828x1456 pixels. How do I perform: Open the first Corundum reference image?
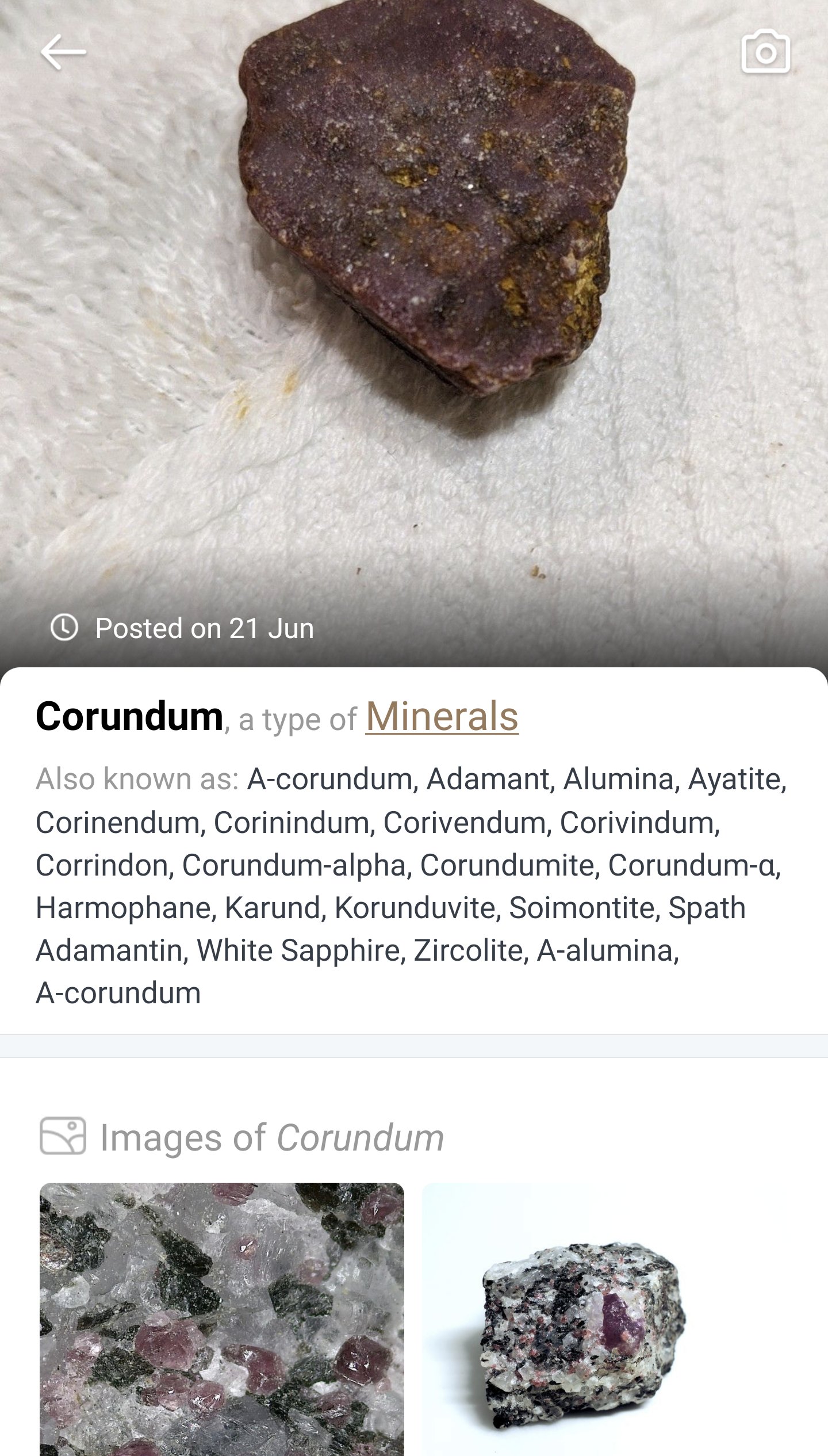coord(222,1317)
